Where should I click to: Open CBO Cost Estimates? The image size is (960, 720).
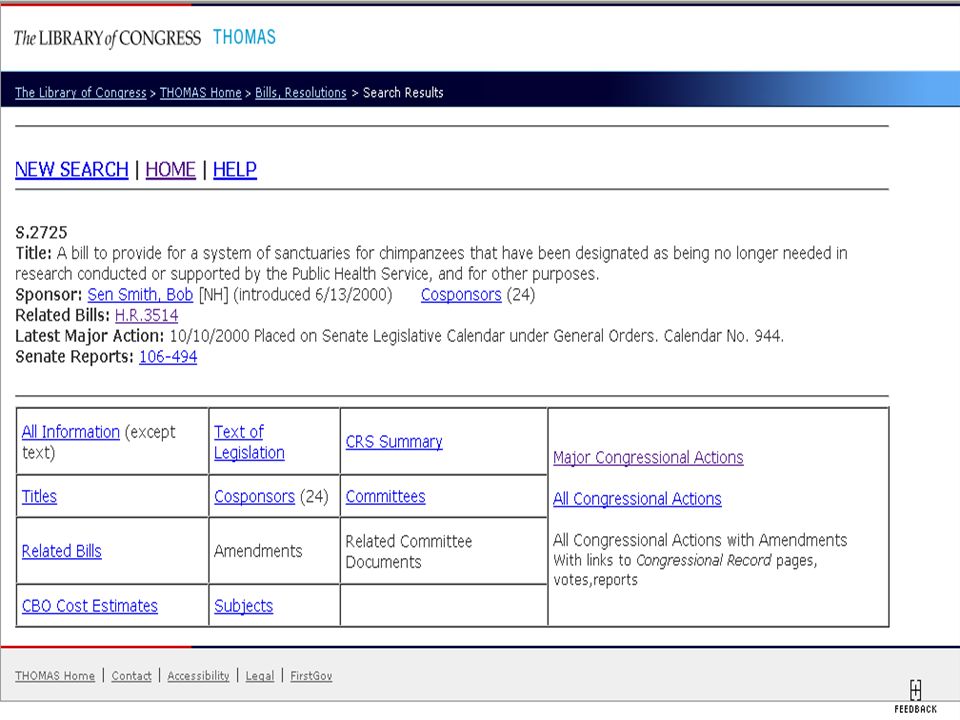tap(89, 606)
